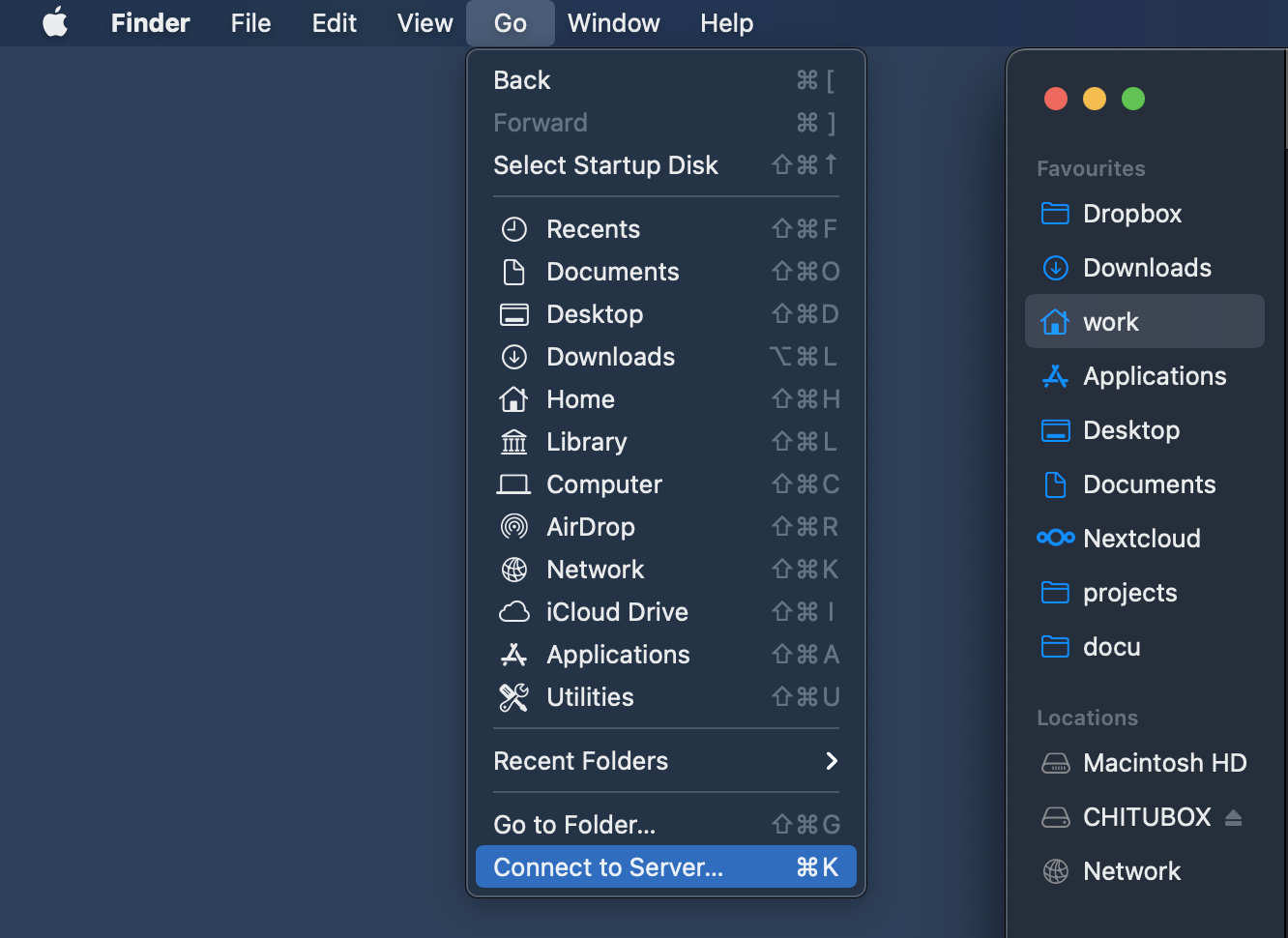Expand the Recent Folders submenu arrow
This screenshot has height=938, width=1288.
click(831, 761)
